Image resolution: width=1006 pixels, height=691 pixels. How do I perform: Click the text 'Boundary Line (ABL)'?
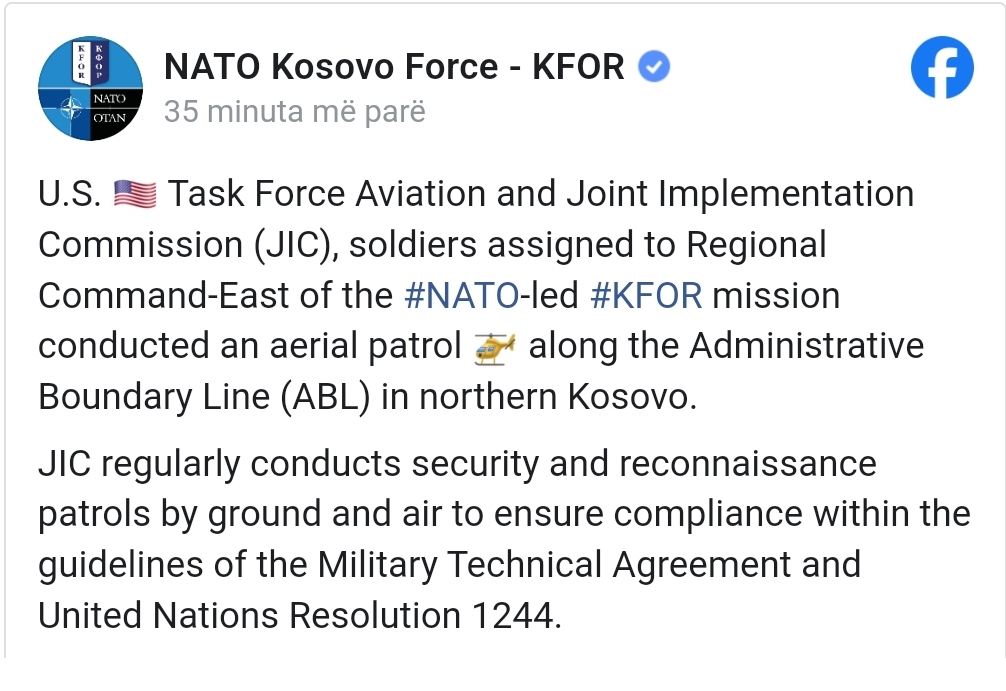[x=204, y=397]
